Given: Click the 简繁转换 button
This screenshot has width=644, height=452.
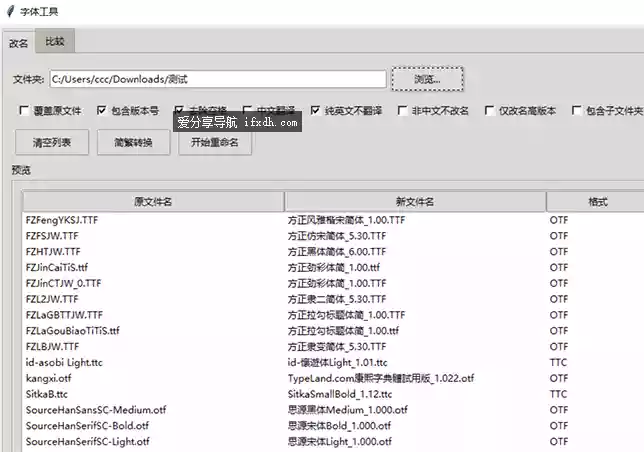Looking at the screenshot, I should (x=133, y=142).
